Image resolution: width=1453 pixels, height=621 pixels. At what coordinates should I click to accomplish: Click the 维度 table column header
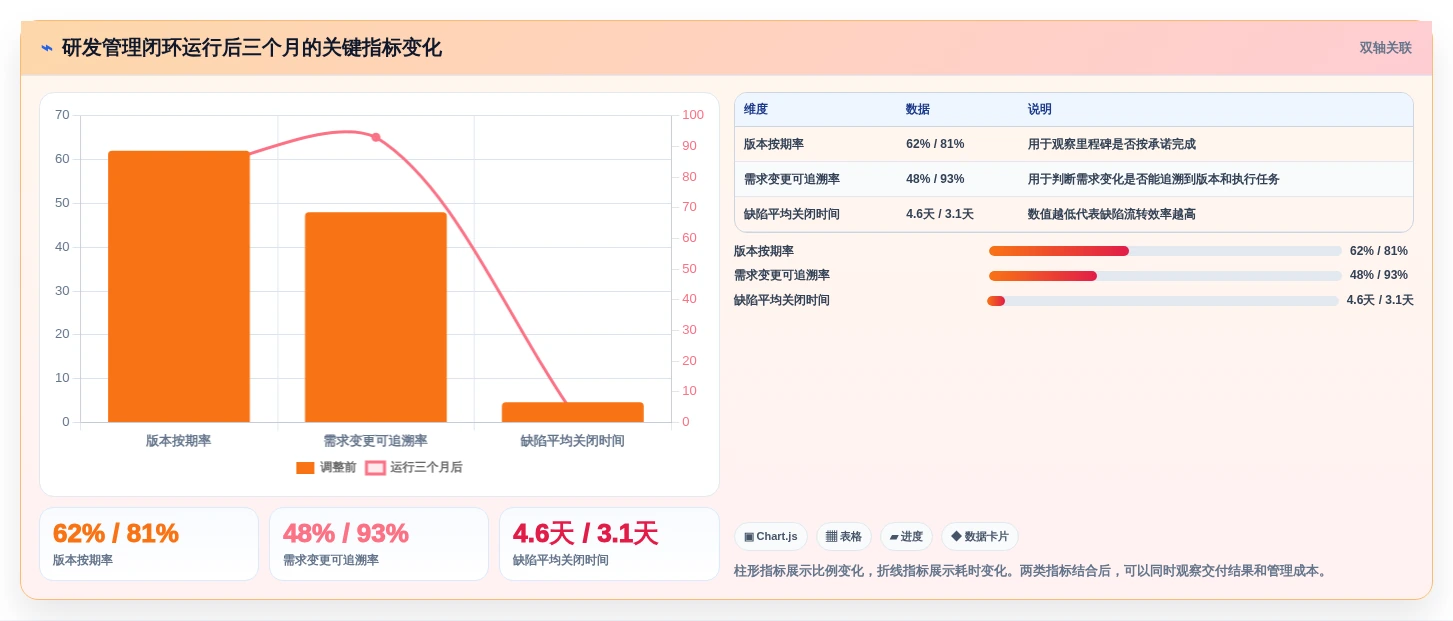point(756,110)
